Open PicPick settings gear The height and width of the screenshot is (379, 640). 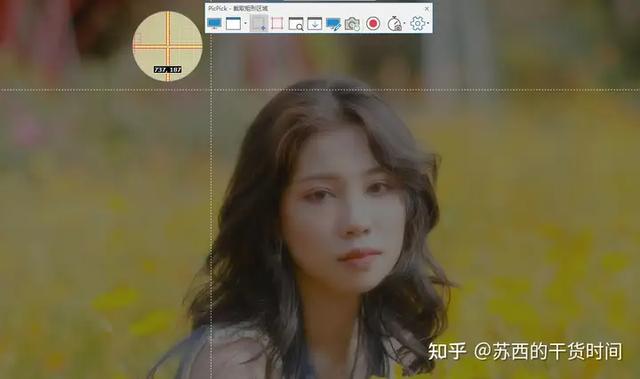(418, 24)
